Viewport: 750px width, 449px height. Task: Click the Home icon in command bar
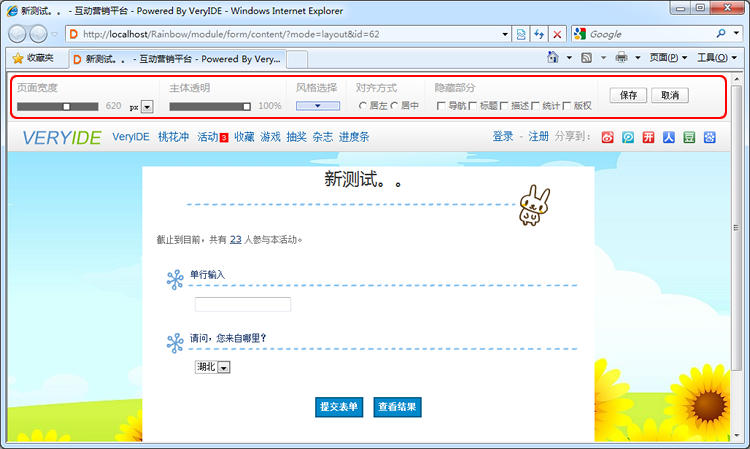tap(552, 57)
